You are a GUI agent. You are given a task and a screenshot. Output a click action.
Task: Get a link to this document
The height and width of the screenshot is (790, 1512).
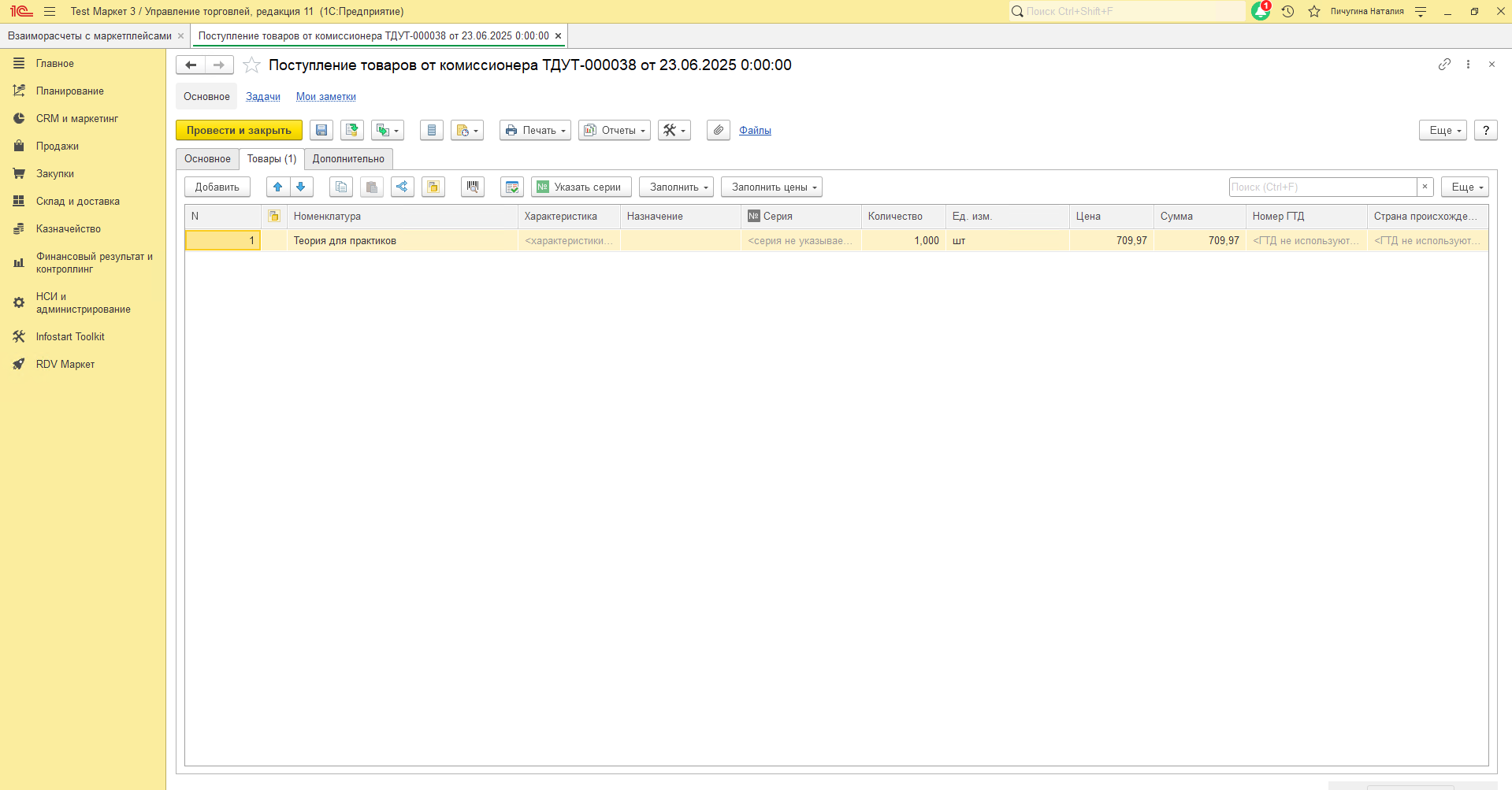tap(1444, 65)
